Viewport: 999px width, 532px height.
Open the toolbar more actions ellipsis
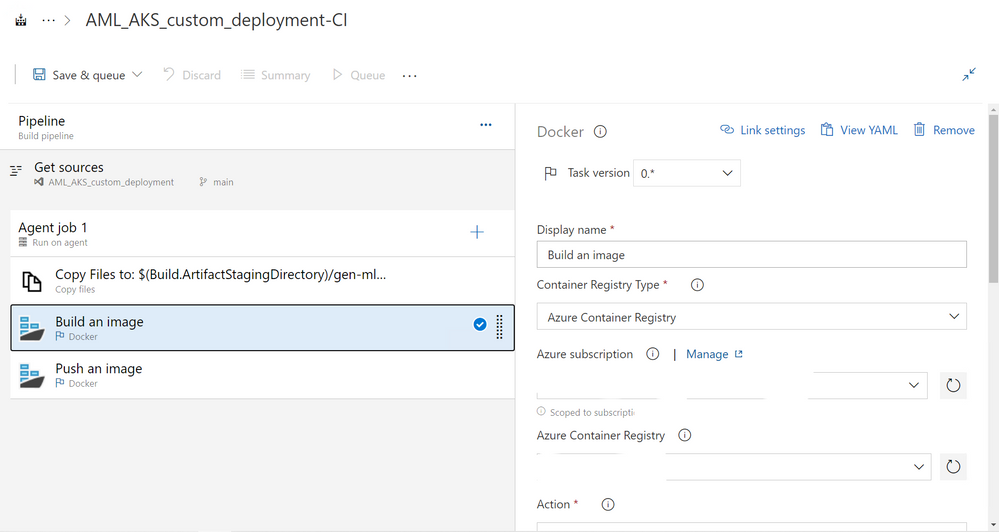(410, 76)
